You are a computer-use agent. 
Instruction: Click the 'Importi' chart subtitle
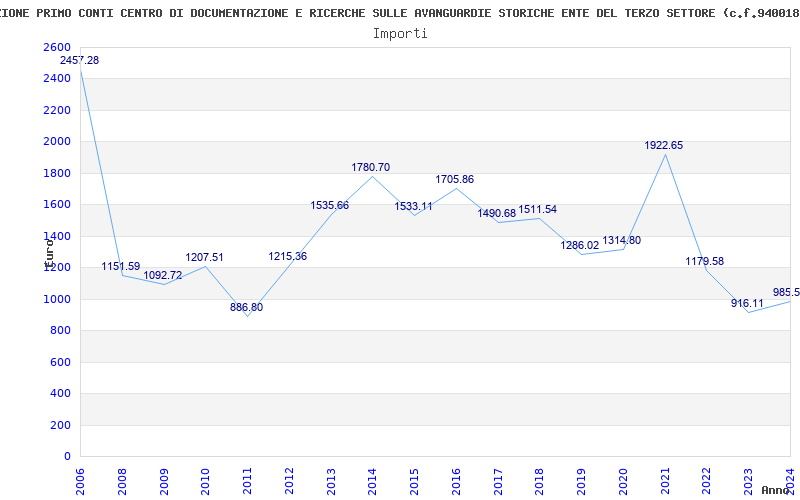400,34
